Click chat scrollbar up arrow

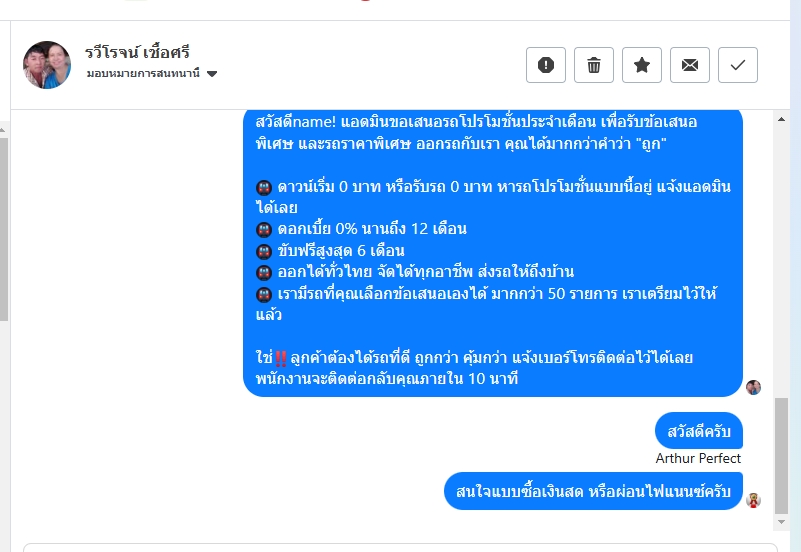click(x=781, y=119)
